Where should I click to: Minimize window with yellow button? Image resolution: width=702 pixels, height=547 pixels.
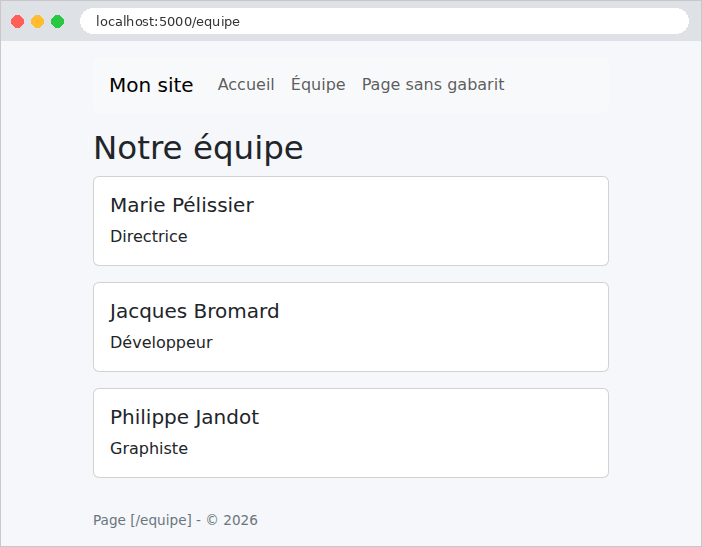tap(38, 21)
